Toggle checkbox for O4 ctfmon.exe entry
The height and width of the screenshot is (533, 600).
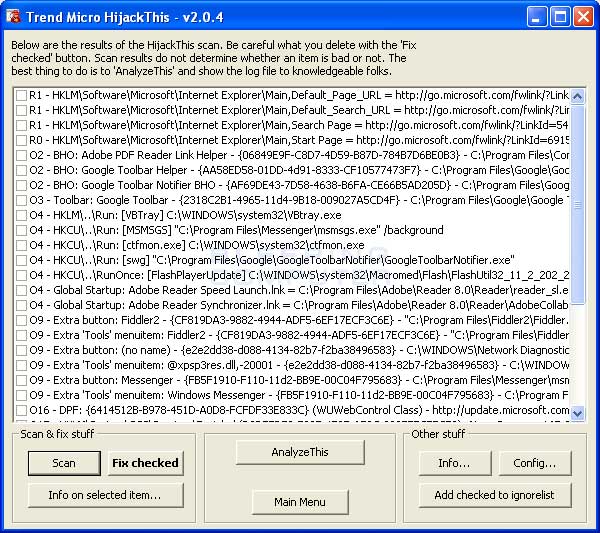coord(21,245)
